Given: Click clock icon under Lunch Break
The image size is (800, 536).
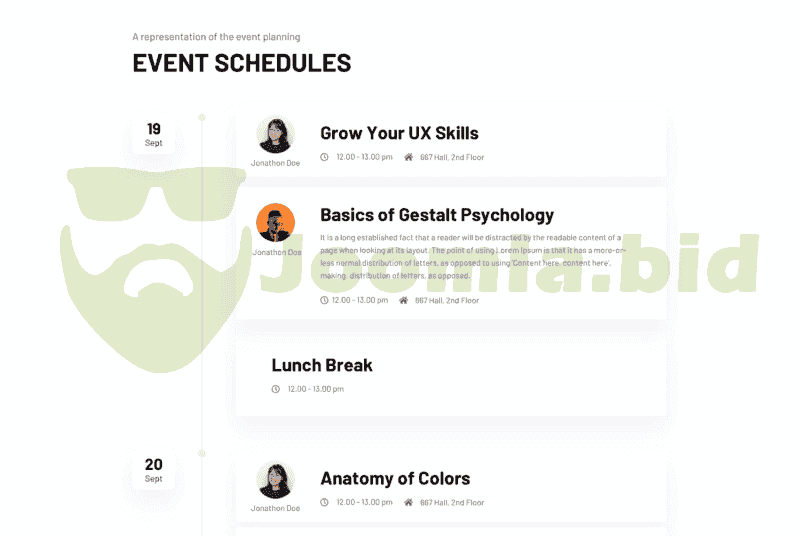Looking at the screenshot, I should (x=276, y=389).
